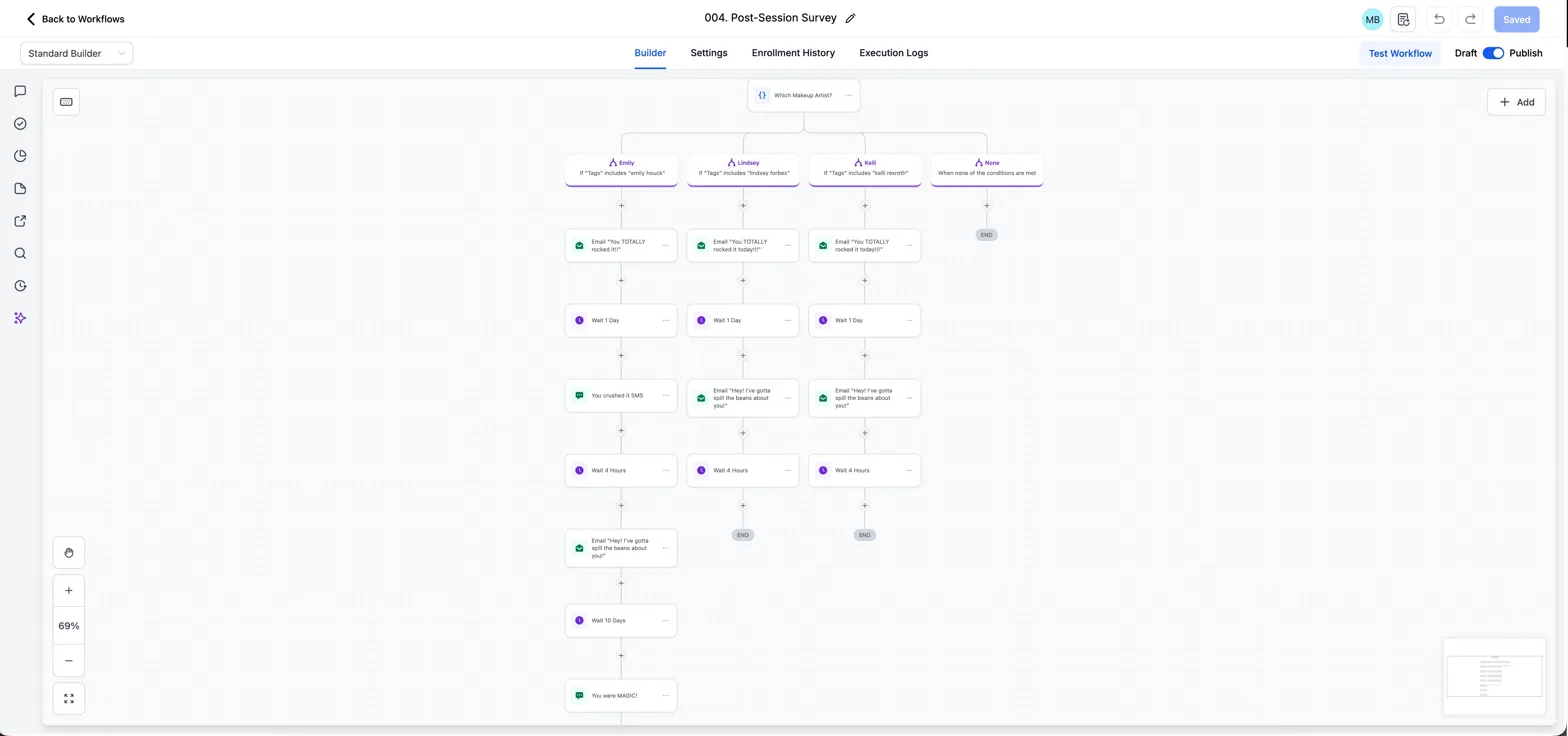Click the 69% zoom level value
Image resolution: width=1568 pixels, height=736 pixels.
click(69, 626)
